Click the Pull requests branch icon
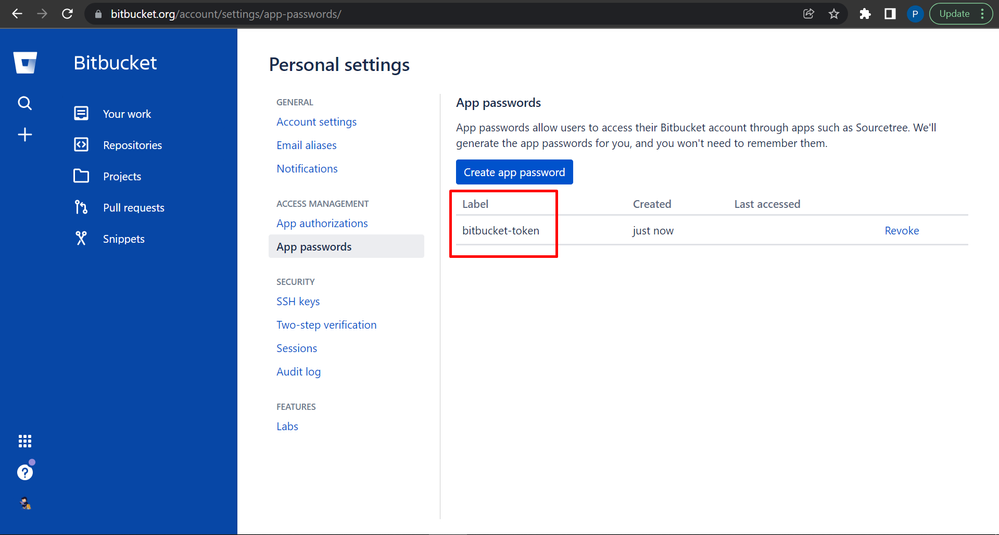999x535 pixels. (81, 207)
